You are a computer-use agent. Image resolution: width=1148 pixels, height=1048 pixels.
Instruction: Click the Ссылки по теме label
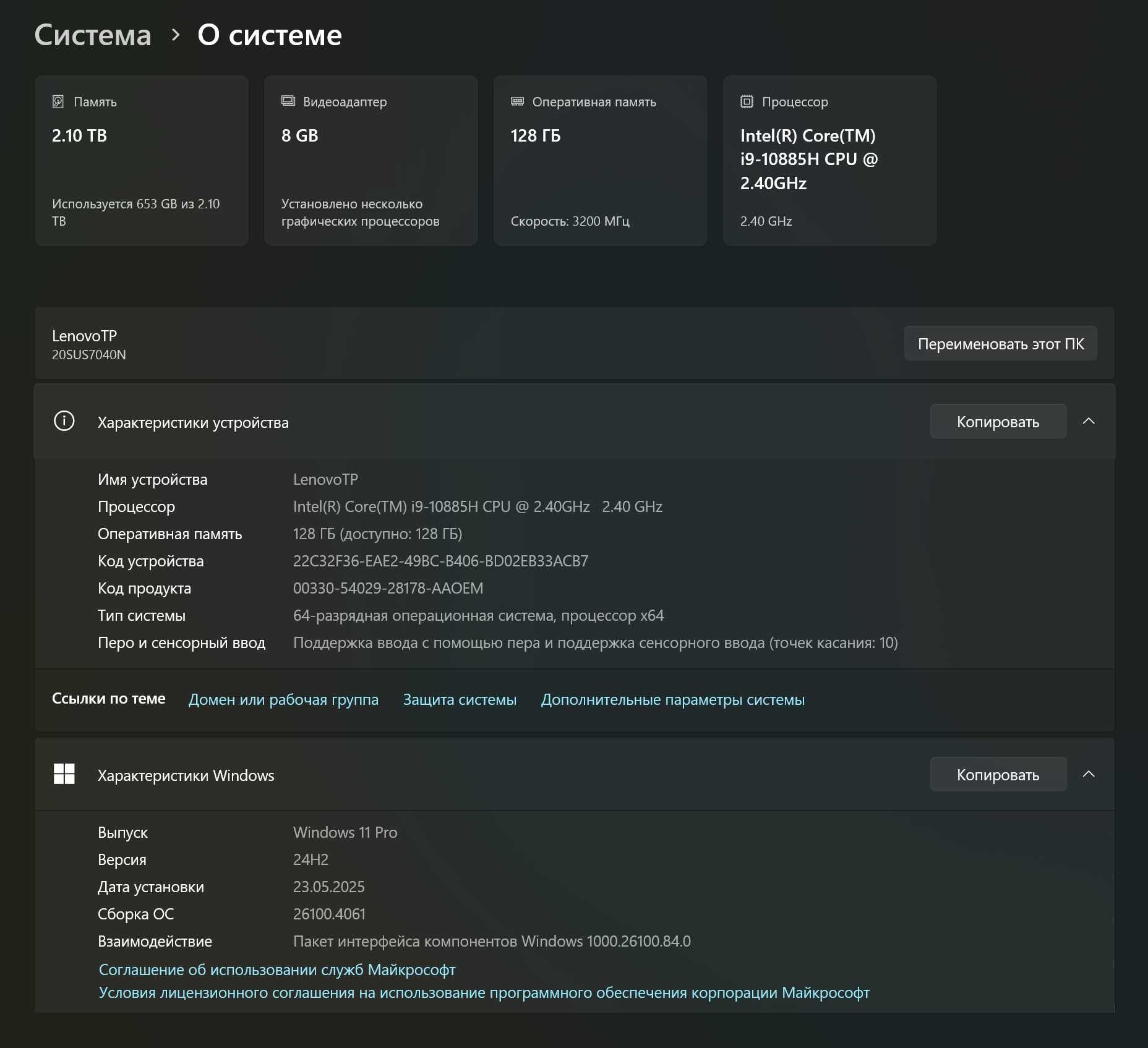click(x=108, y=698)
